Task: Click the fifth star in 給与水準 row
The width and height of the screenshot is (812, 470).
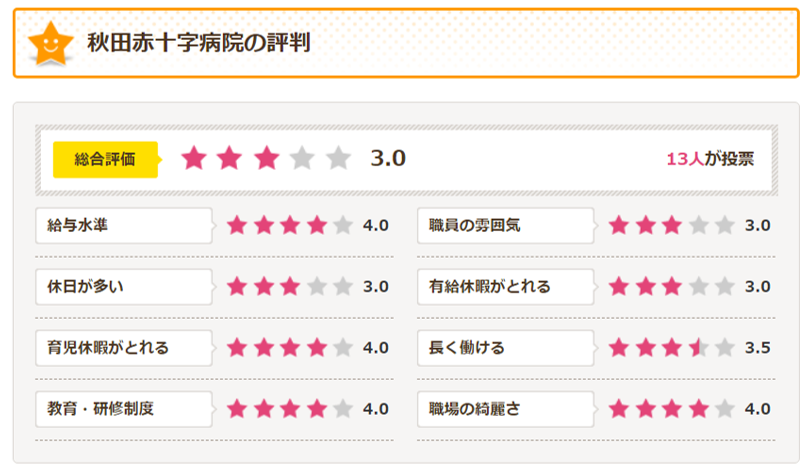Action: [342, 225]
